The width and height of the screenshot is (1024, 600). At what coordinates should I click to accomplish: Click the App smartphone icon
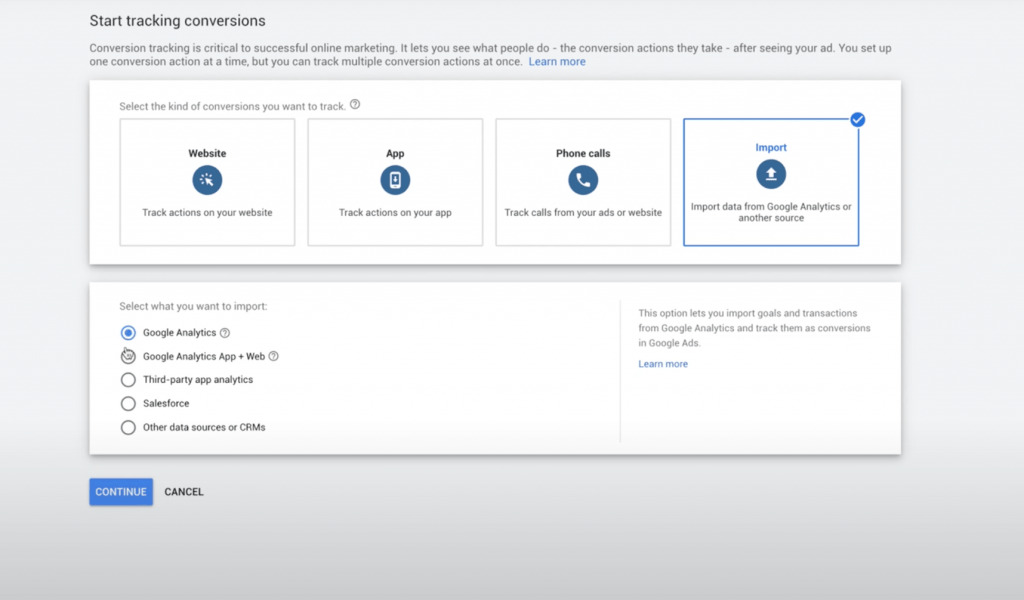[395, 180]
